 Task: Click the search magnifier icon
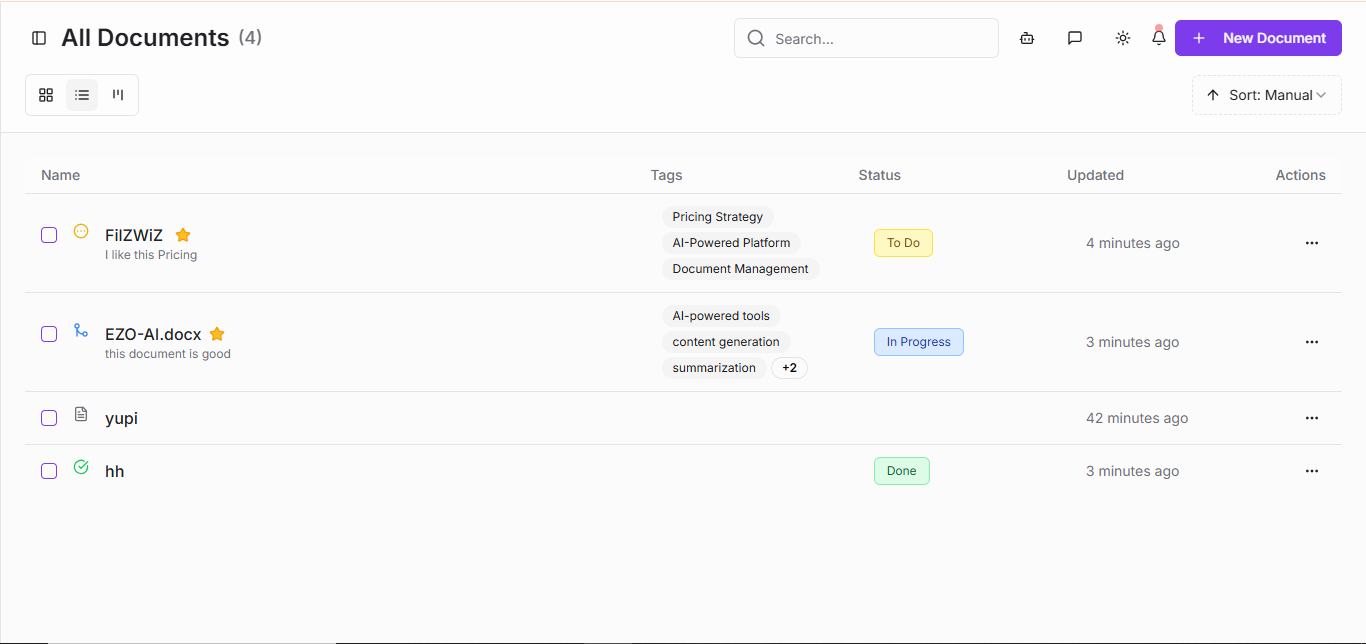click(757, 39)
